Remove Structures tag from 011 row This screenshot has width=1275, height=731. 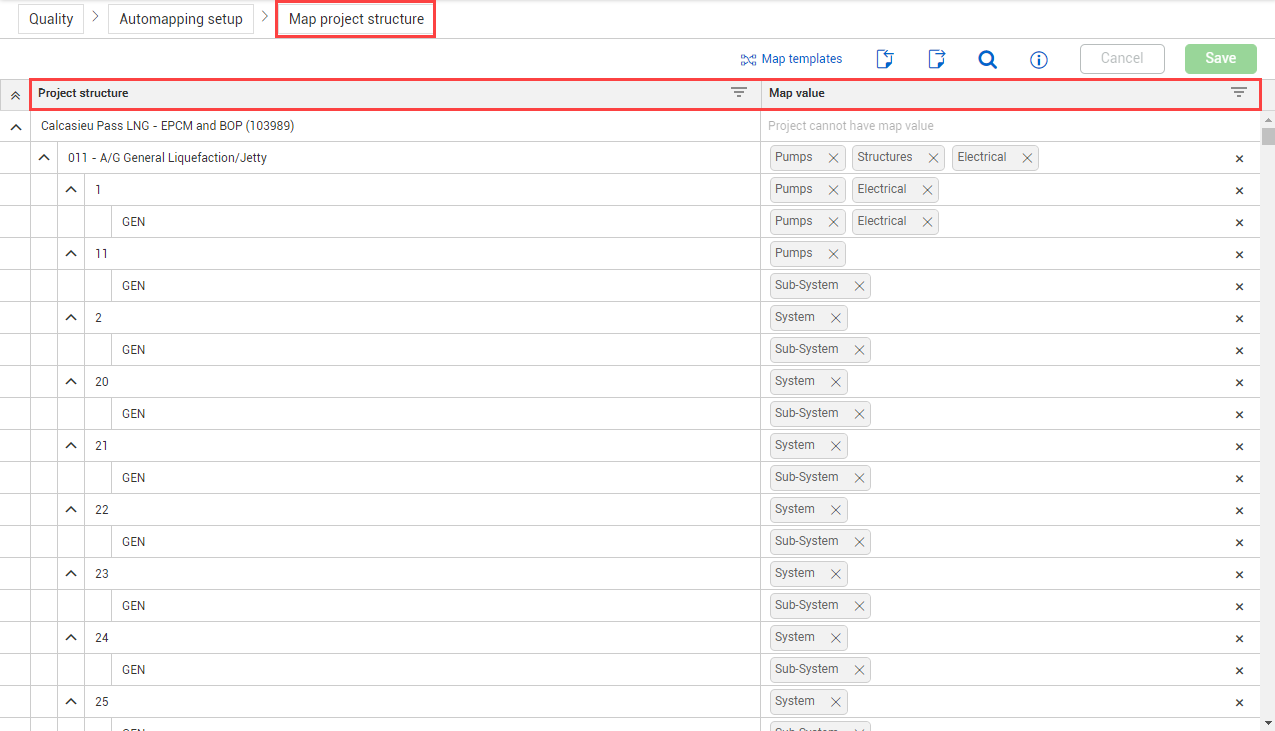933,158
